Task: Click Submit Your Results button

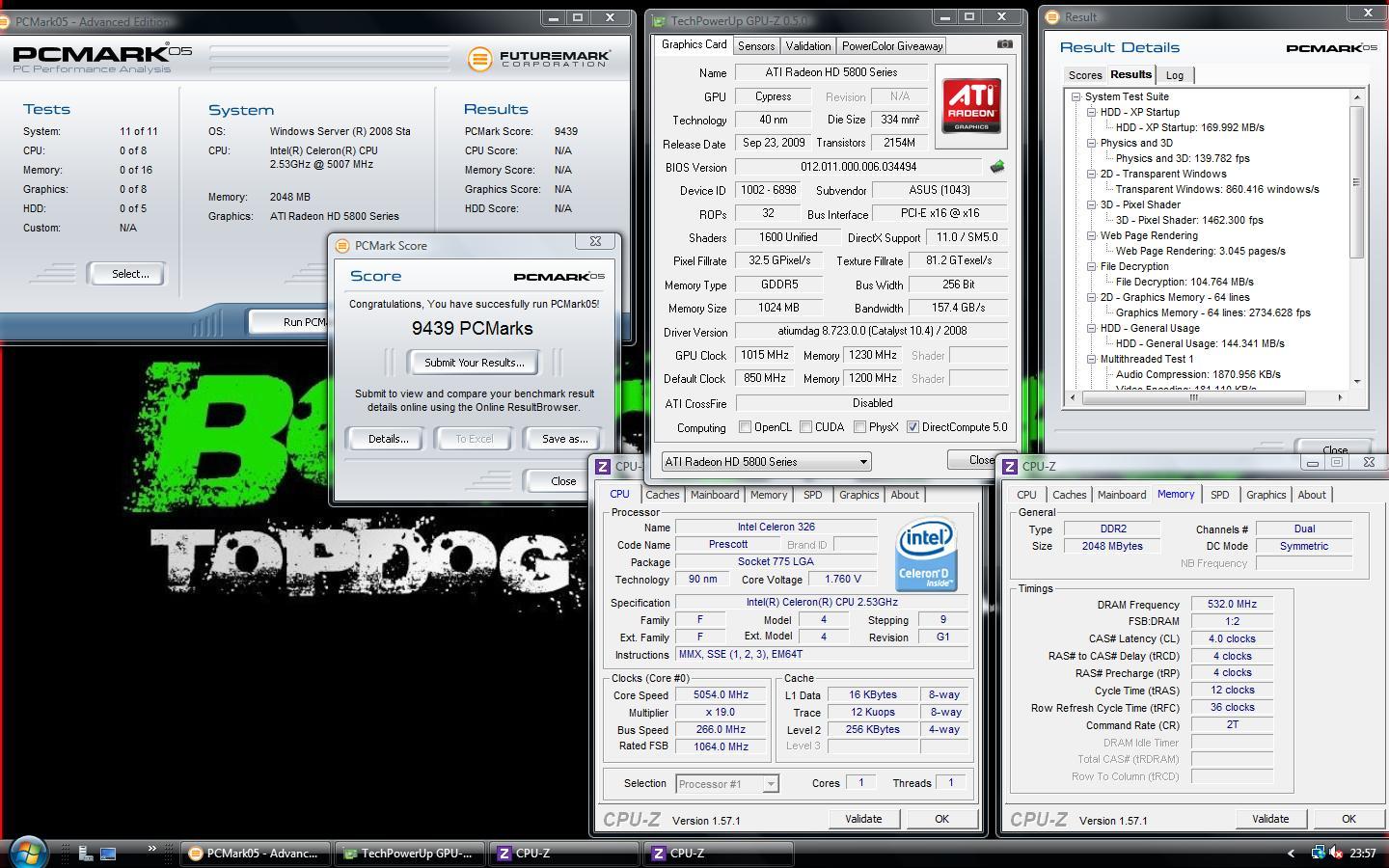Action: pos(475,363)
